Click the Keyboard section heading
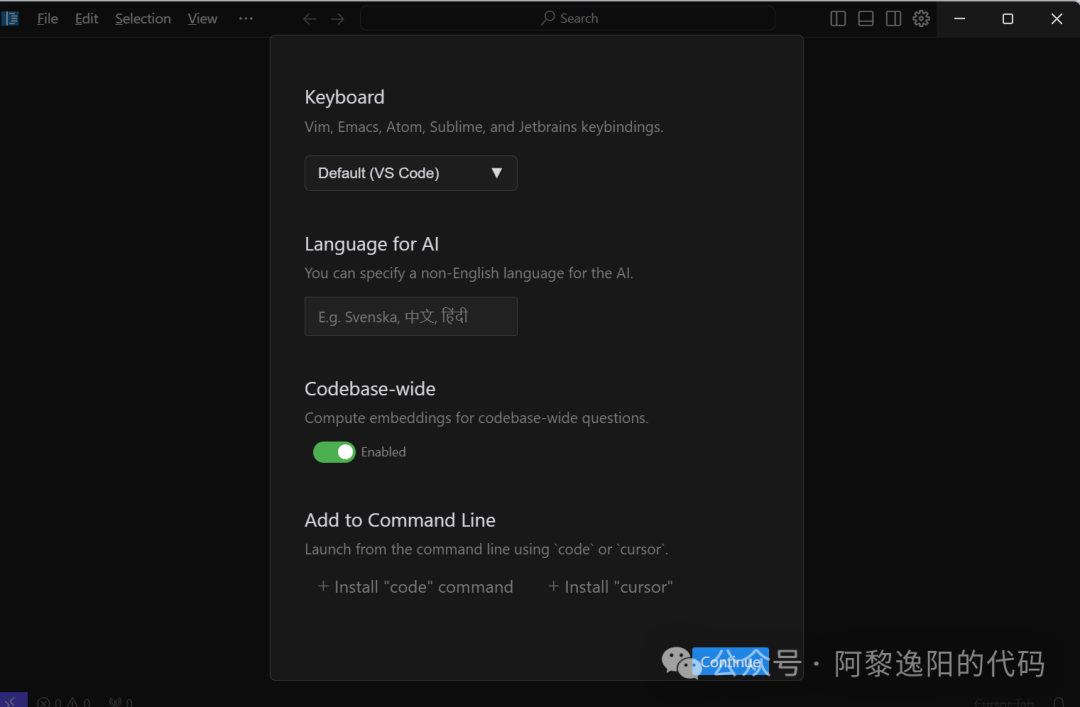 (x=344, y=97)
